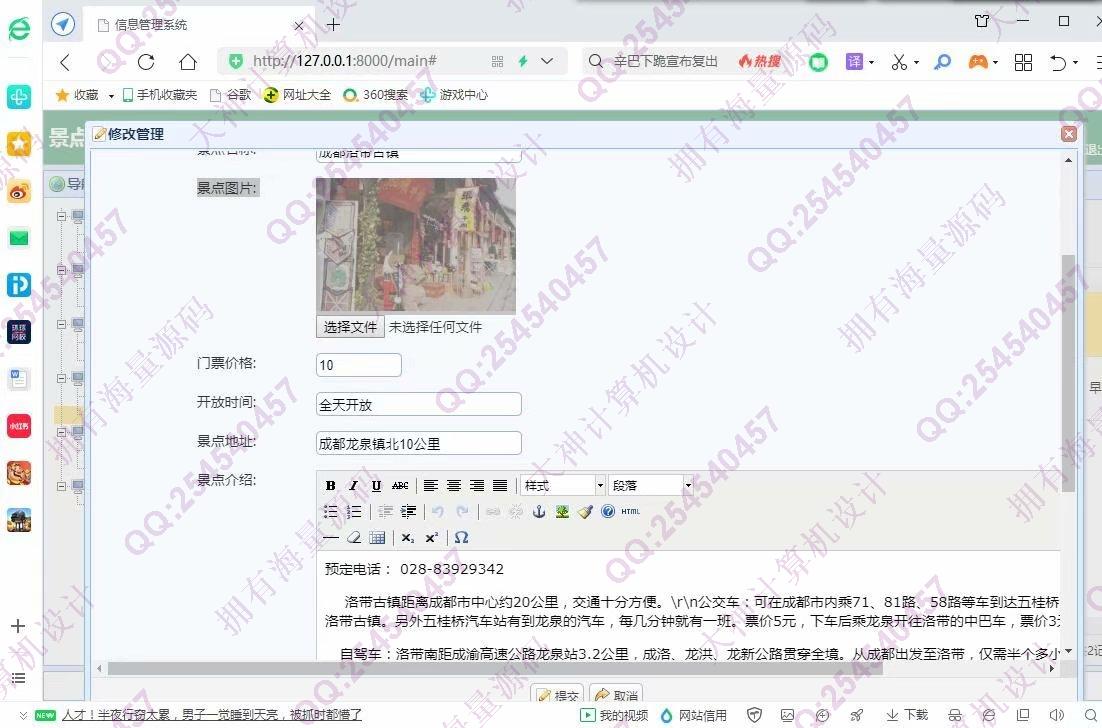Close the 修改管理 dialog
Image resolution: width=1102 pixels, height=728 pixels.
click(1068, 134)
